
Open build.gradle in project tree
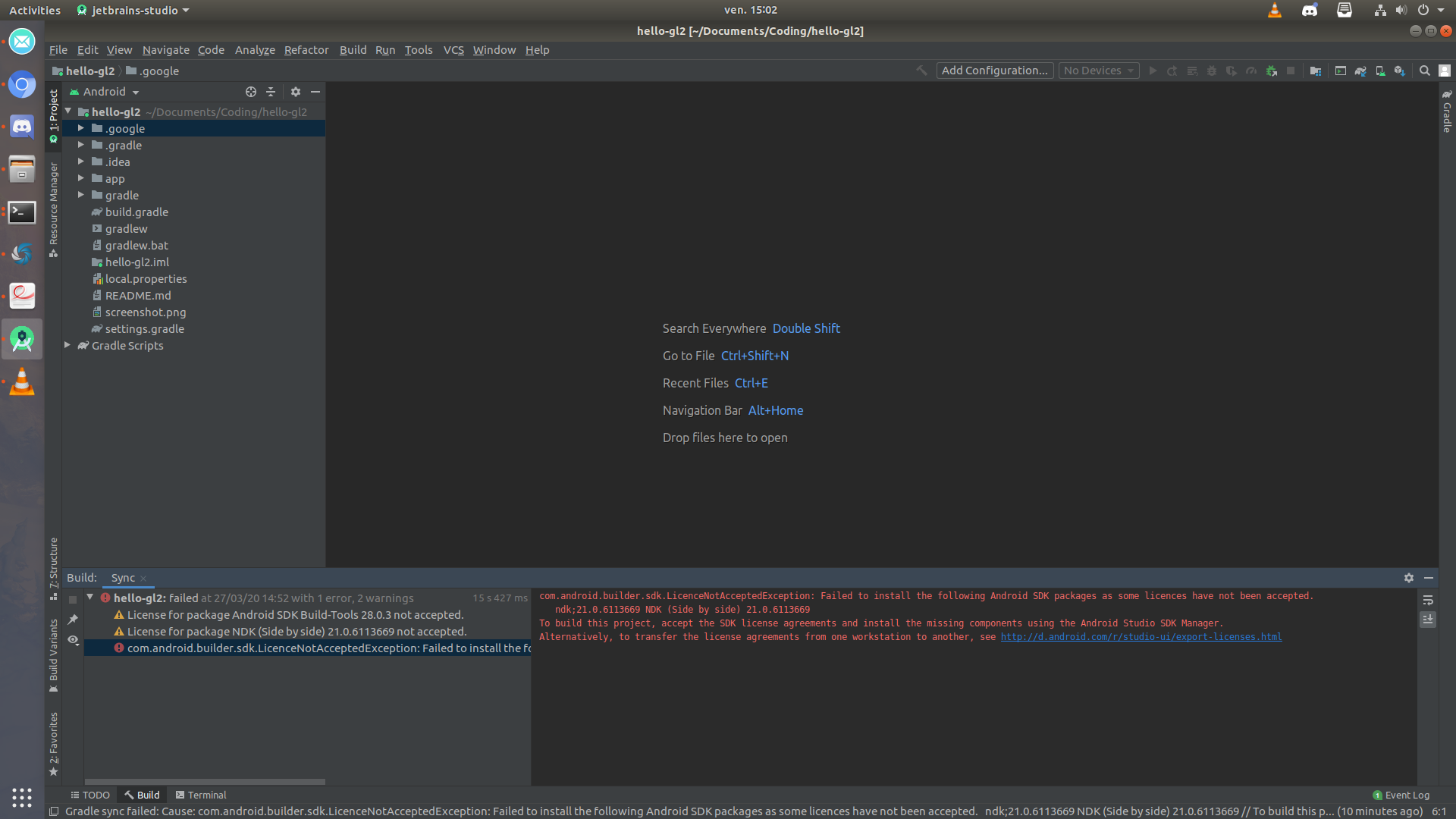click(x=136, y=212)
